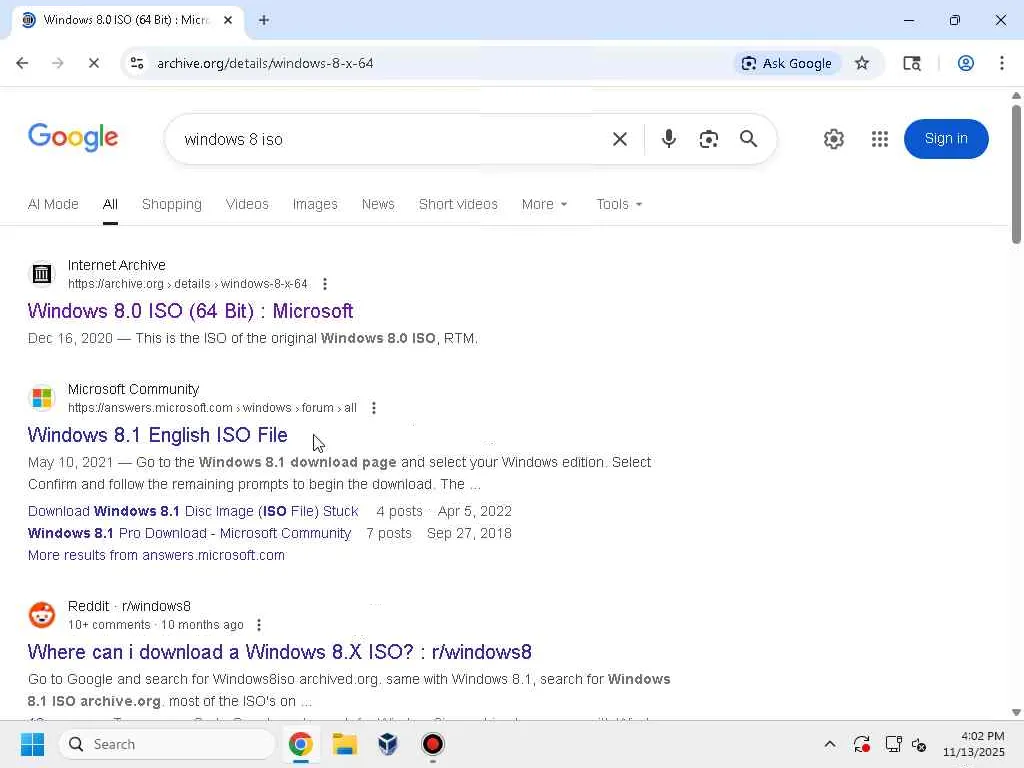This screenshot has width=1024, height=768.
Task: Switch to the Shopping tab
Action: 172,204
